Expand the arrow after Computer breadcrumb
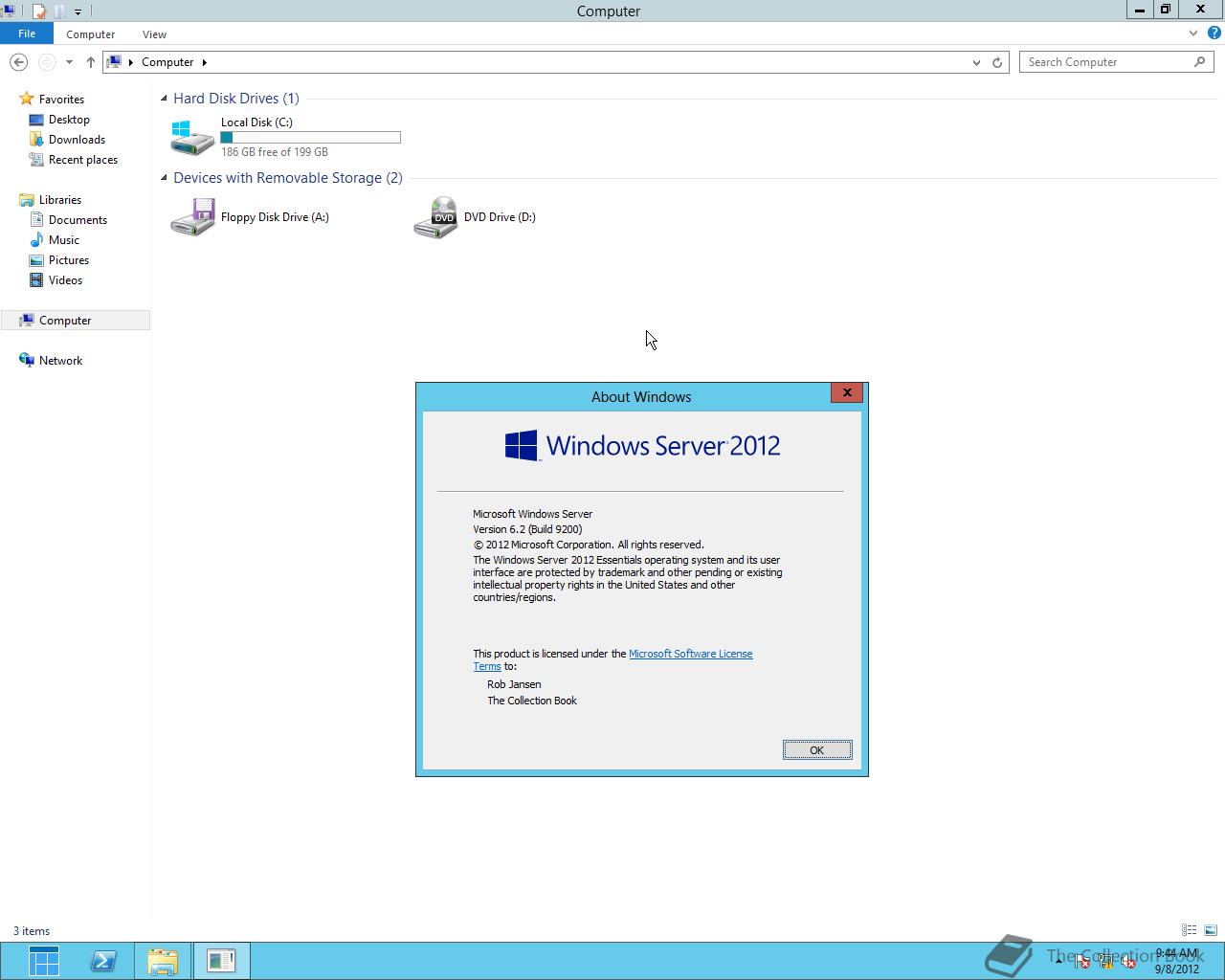The height and width of the screenshot is (980, 1225). pyautogui.click(x=204, y=62)
